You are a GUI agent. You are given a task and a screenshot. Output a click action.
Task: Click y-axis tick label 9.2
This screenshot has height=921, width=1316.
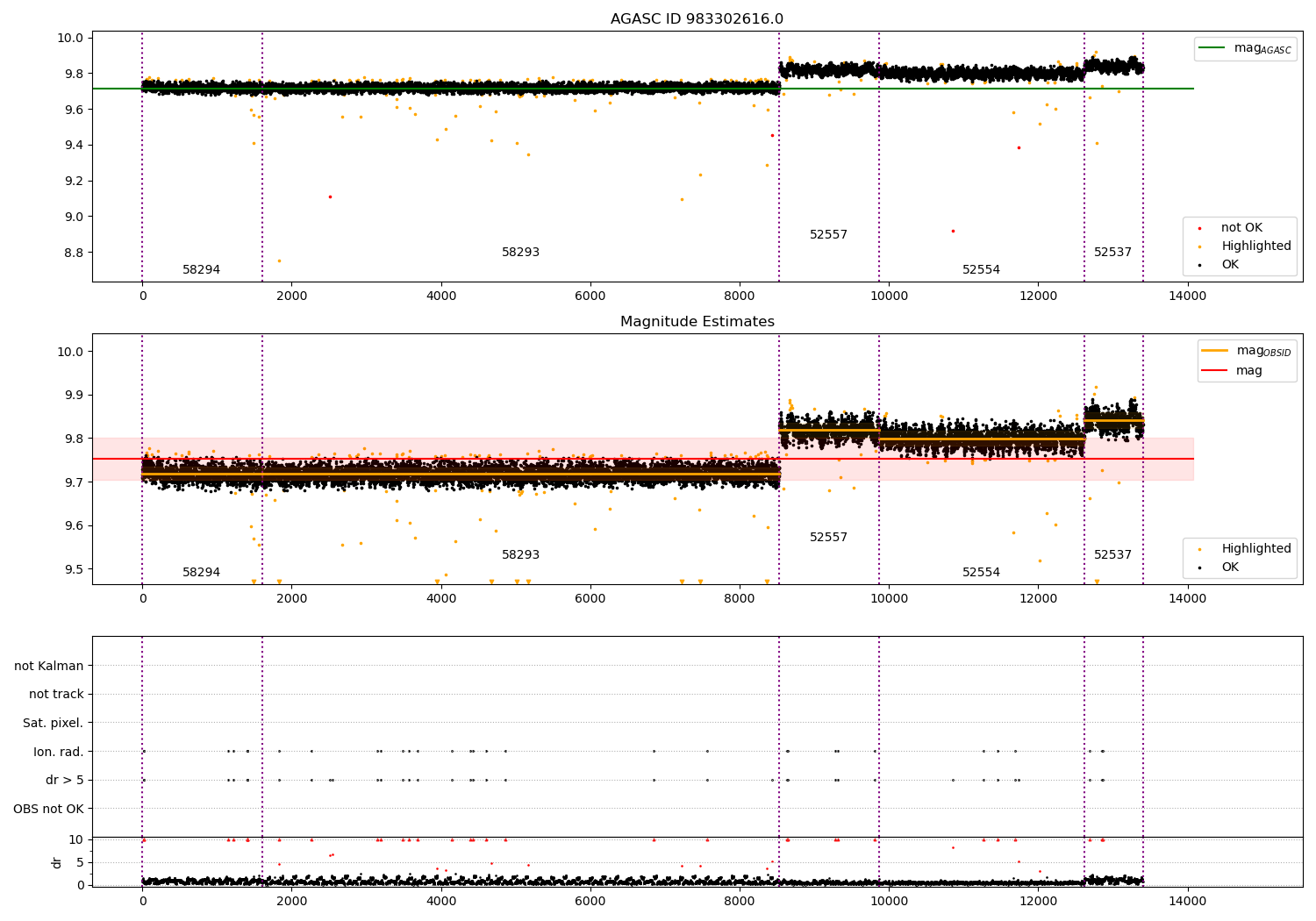tap(73, 181)
